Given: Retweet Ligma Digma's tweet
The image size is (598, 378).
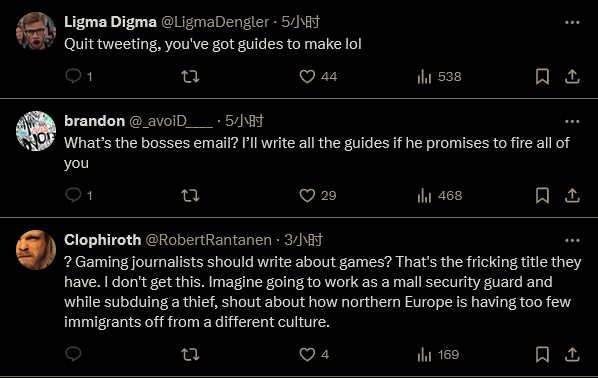Looking at the screenshot, I should 190,76.
